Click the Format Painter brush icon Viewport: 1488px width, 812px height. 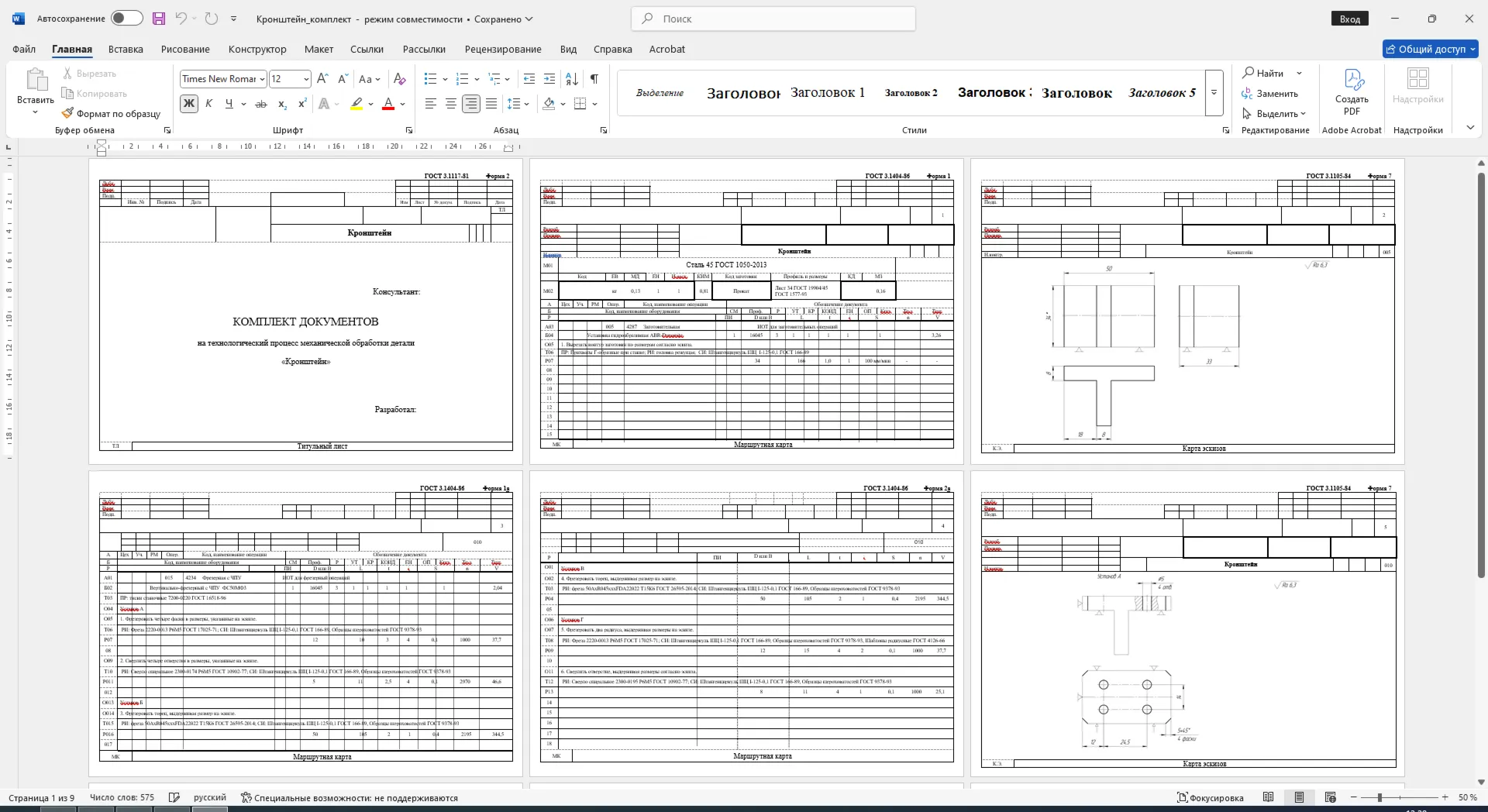[68, 113]
